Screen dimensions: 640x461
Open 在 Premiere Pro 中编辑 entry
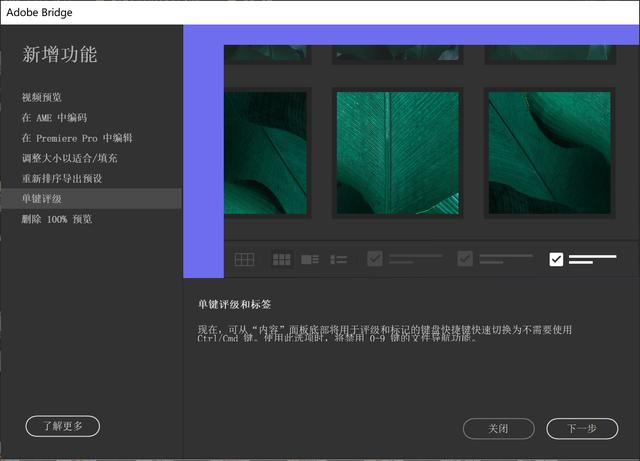77,138
